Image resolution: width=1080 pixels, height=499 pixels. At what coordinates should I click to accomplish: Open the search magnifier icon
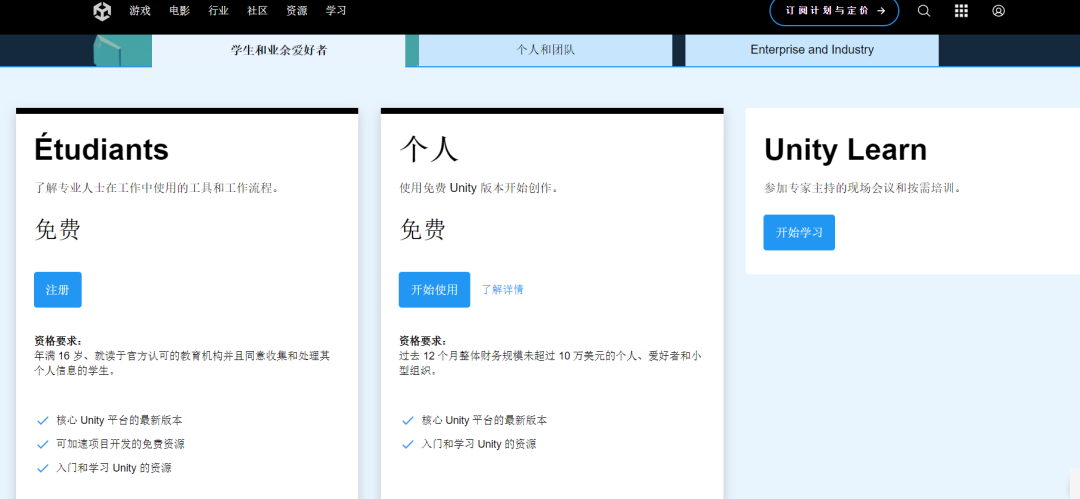pyautogui.click(x=923, y=11)
